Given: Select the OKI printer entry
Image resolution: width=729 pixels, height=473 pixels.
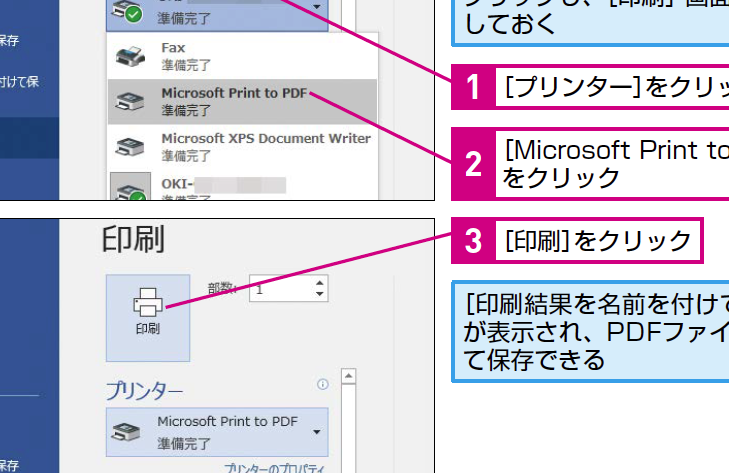Looking at the screenshot, I should pos(242,185).
